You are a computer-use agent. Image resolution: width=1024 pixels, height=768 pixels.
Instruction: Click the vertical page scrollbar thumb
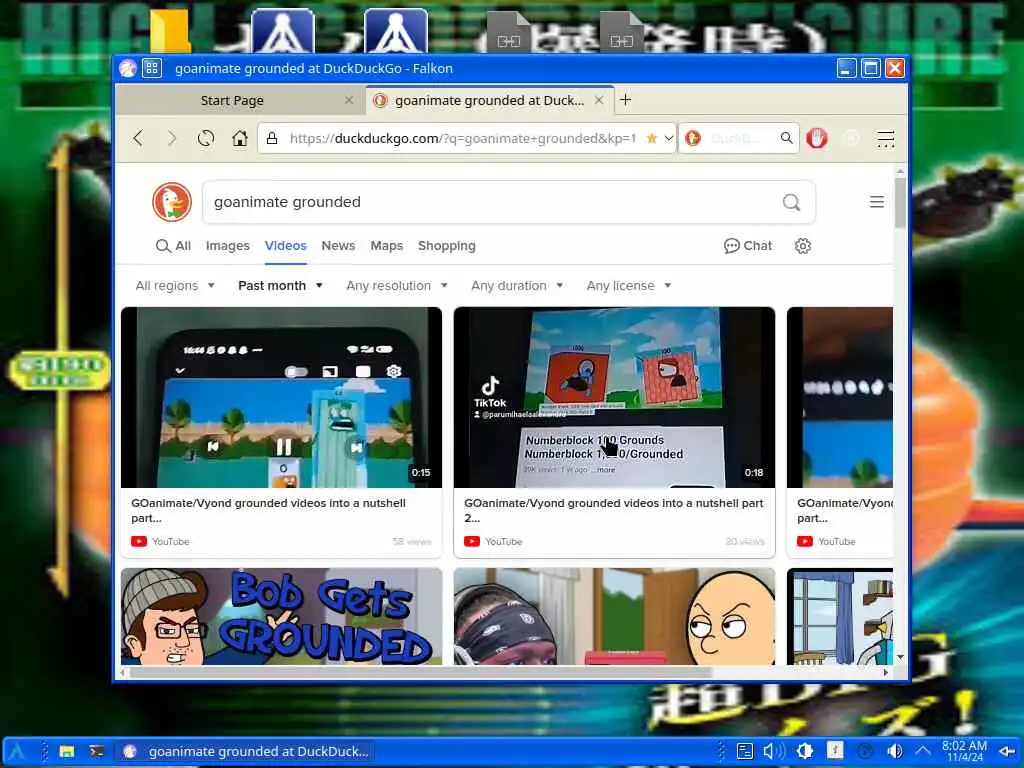click(x=901, y=203)
